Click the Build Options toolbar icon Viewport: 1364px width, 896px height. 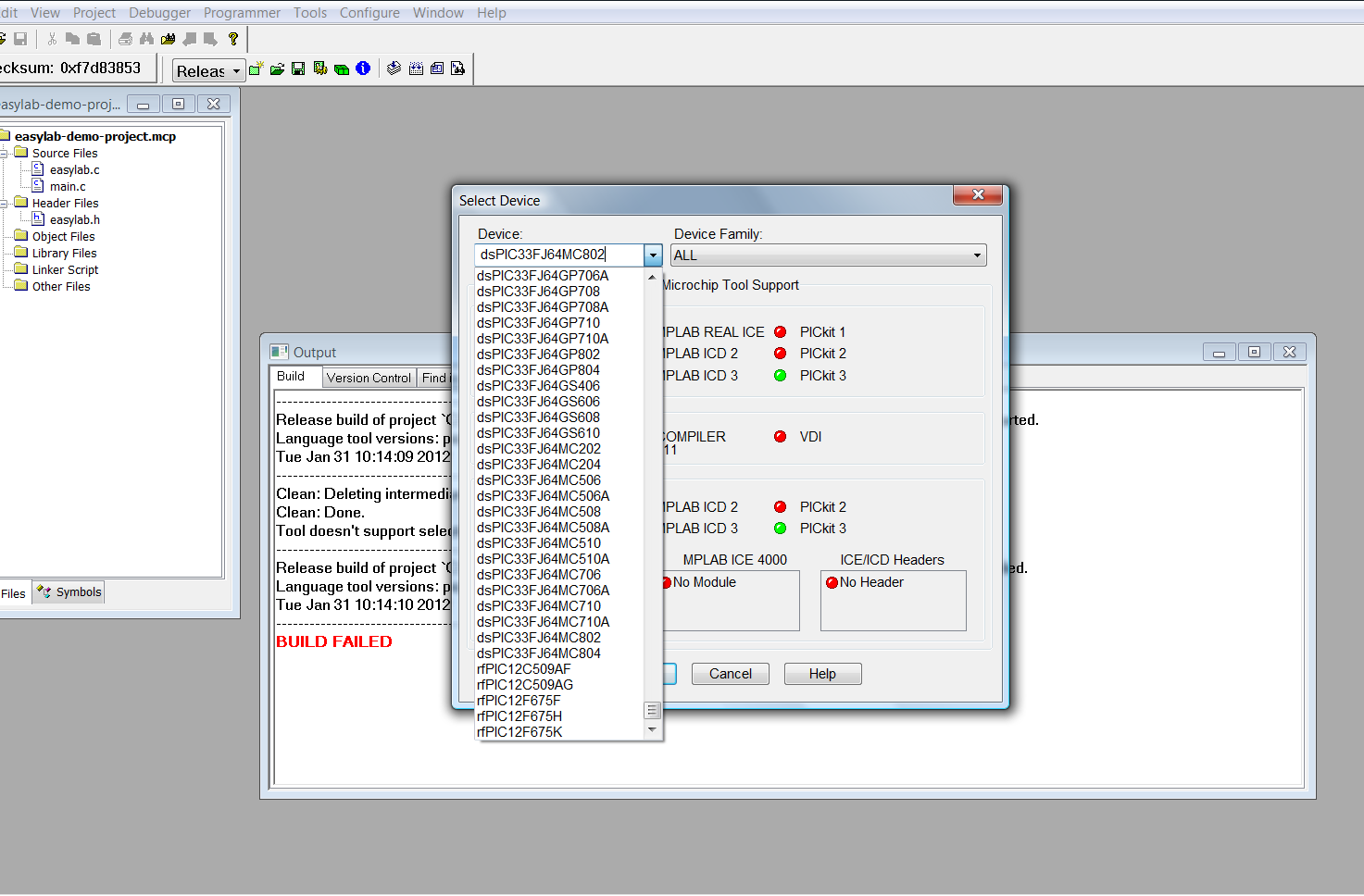click(x=320, y=68)
